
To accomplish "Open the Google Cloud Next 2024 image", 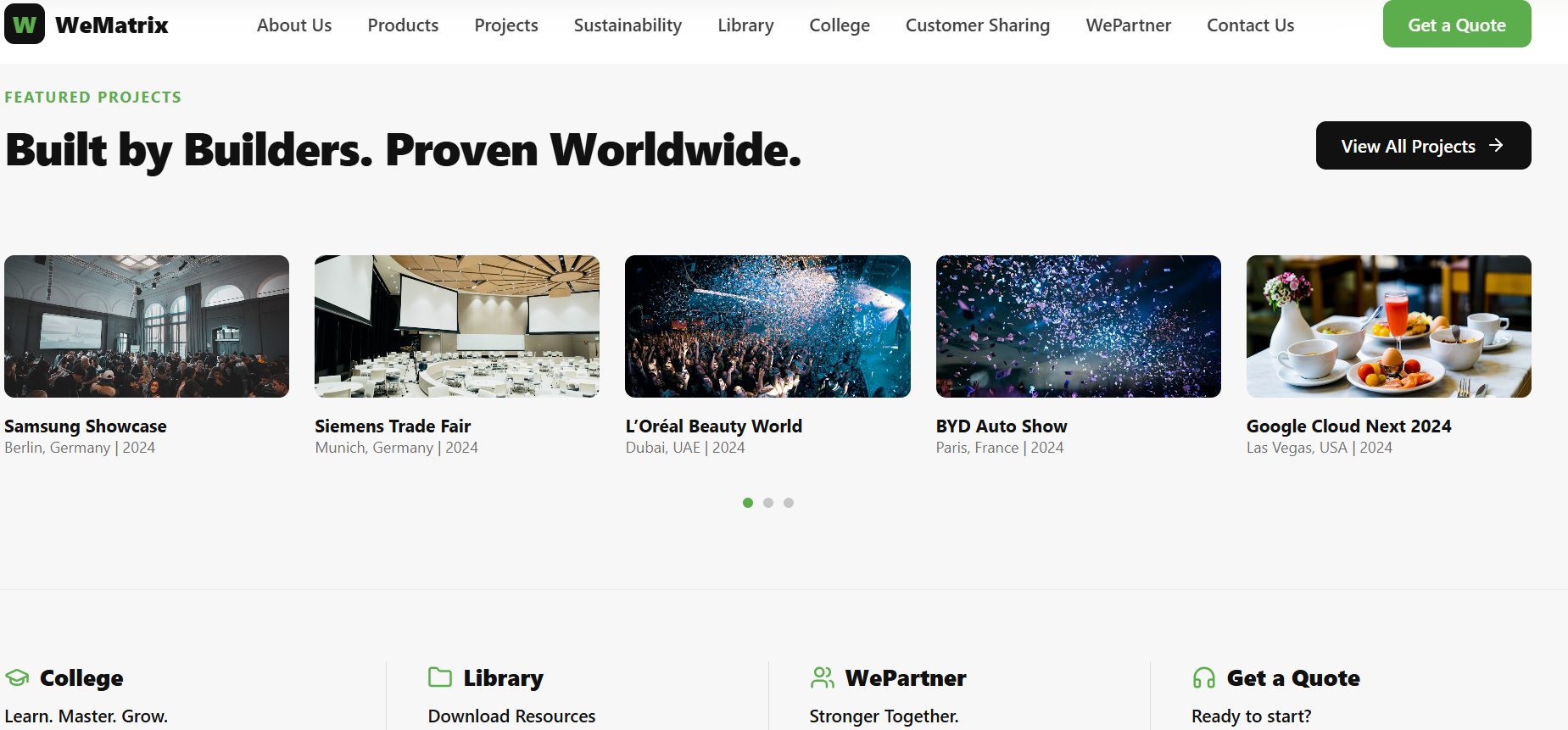I will click(x=1389, y=326).
